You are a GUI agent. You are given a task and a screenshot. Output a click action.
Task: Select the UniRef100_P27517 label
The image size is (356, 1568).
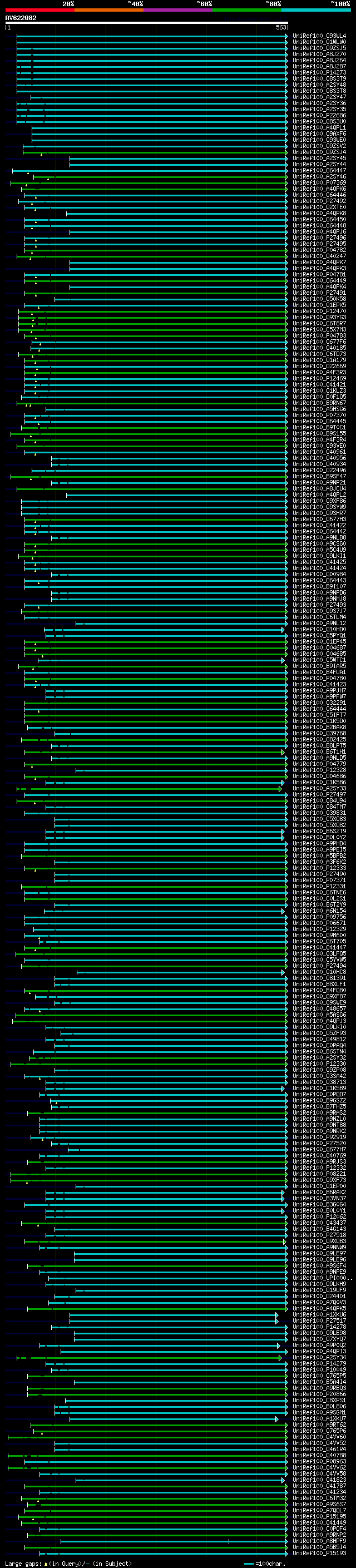click(319, 1320)
